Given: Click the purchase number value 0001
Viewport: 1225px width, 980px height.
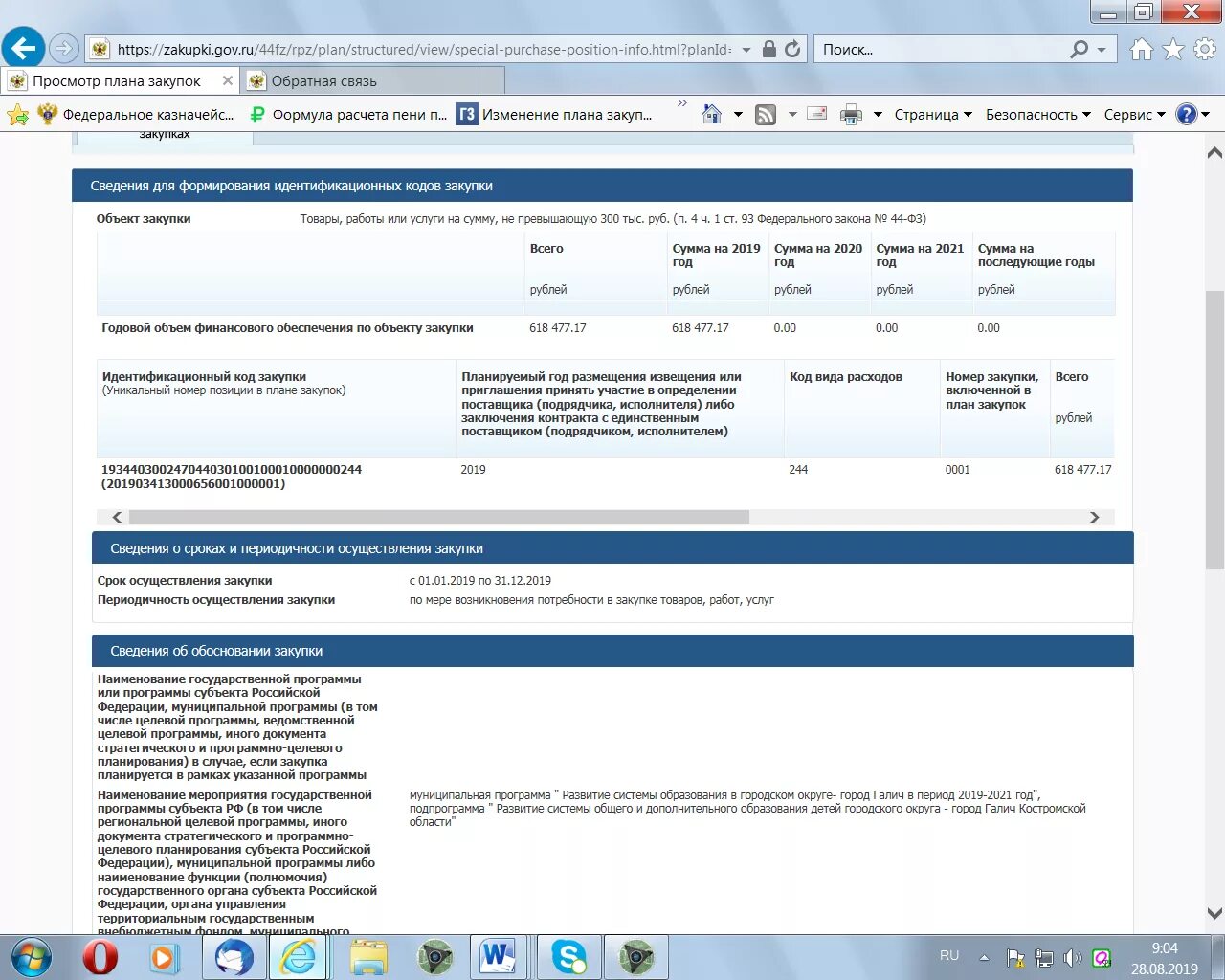Looking at the screenshot, I should click(x=957, y=470).
